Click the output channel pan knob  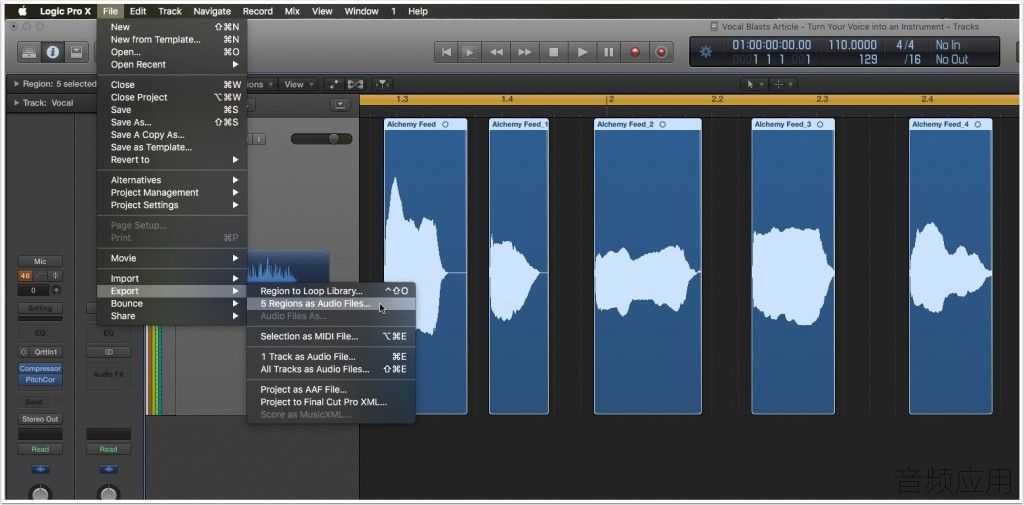[108, 493]
